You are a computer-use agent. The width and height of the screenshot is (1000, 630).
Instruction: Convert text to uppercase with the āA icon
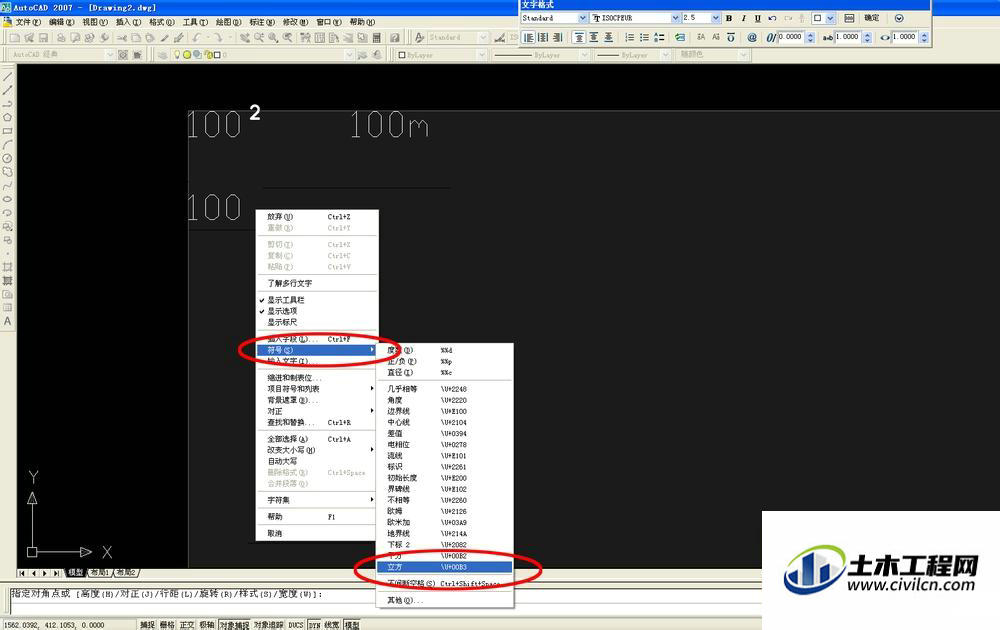tap(701, 38)
